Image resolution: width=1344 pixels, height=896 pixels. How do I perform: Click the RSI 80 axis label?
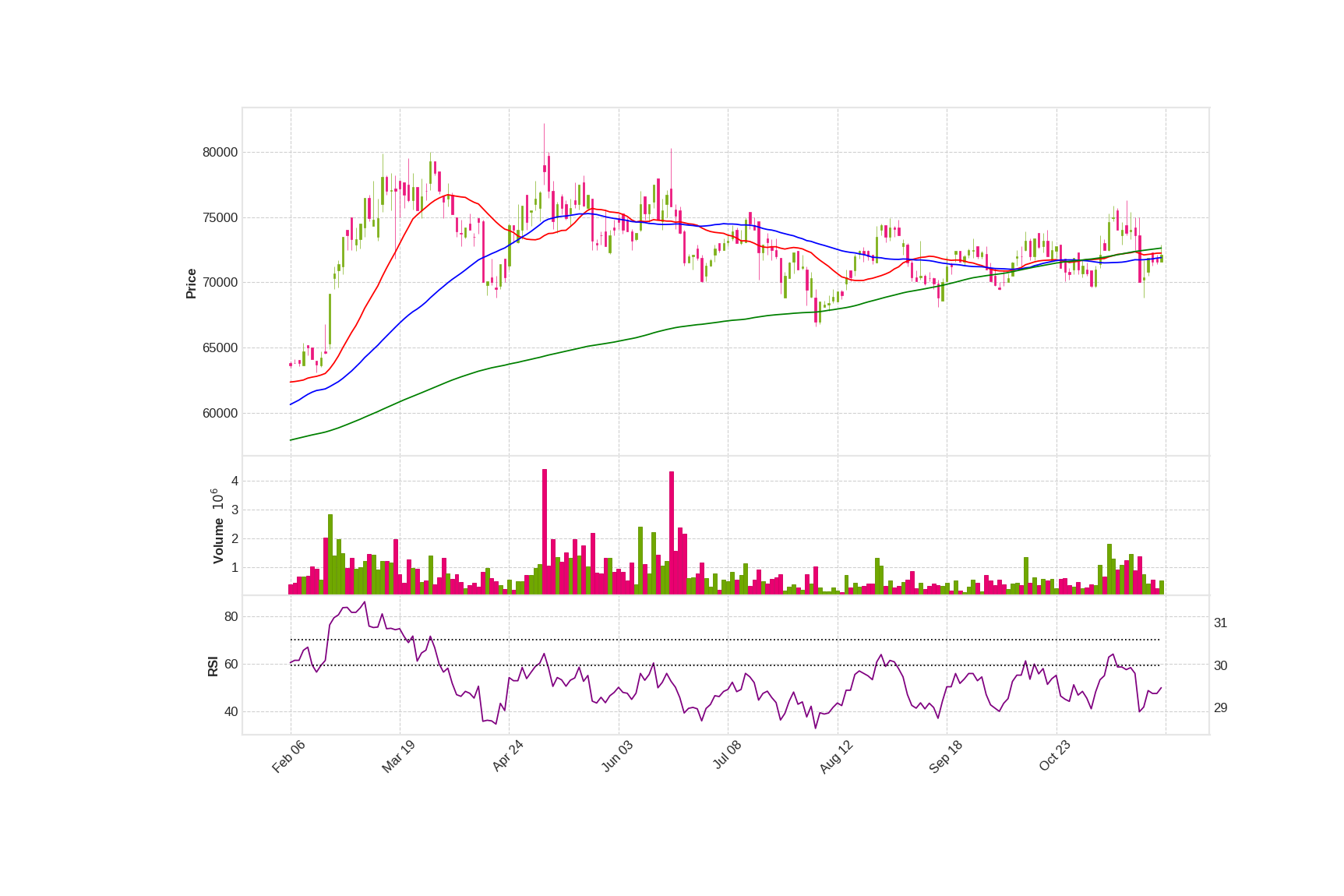[231, 617]
